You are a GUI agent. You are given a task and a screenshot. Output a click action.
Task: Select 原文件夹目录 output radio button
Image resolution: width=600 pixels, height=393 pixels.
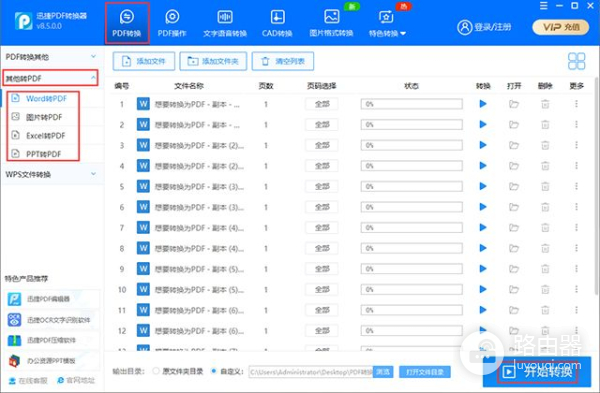[x=156, y=371]
